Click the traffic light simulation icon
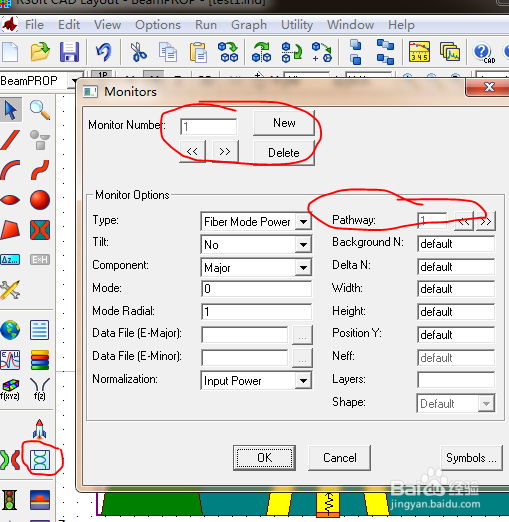Image resolution: width=509 pixels, height=522 pixels. 10,500
